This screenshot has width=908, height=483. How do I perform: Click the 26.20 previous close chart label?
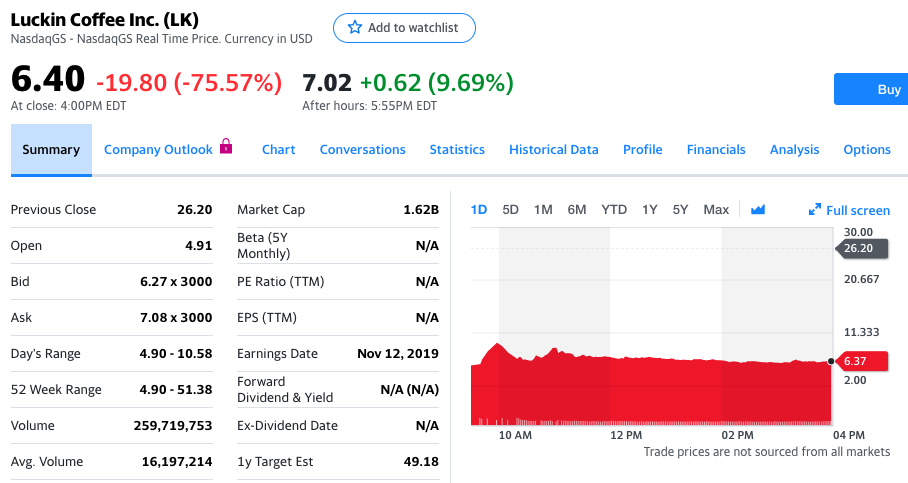click(862, 248)
